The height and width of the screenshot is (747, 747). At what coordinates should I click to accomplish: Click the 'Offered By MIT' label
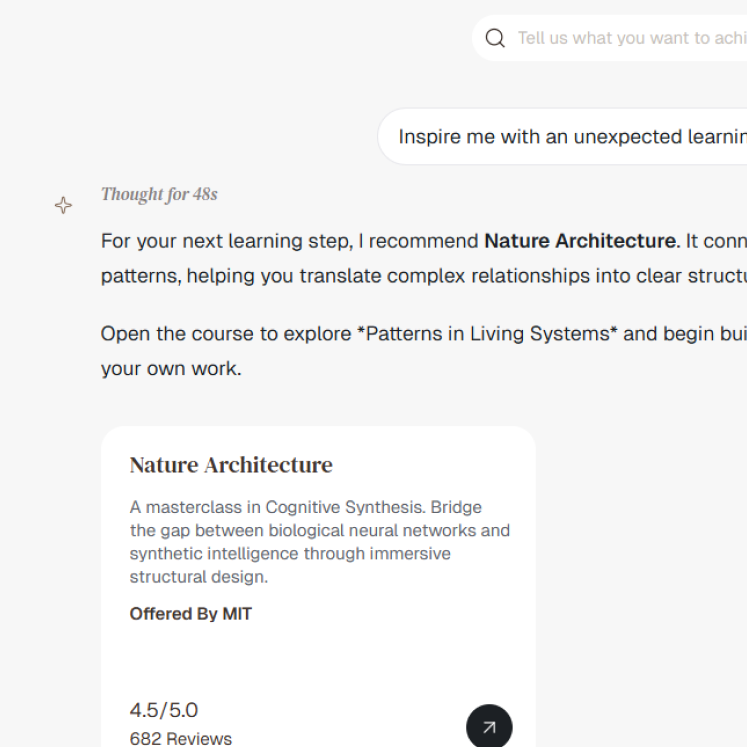pyautogui.click(x=191, y=614)
